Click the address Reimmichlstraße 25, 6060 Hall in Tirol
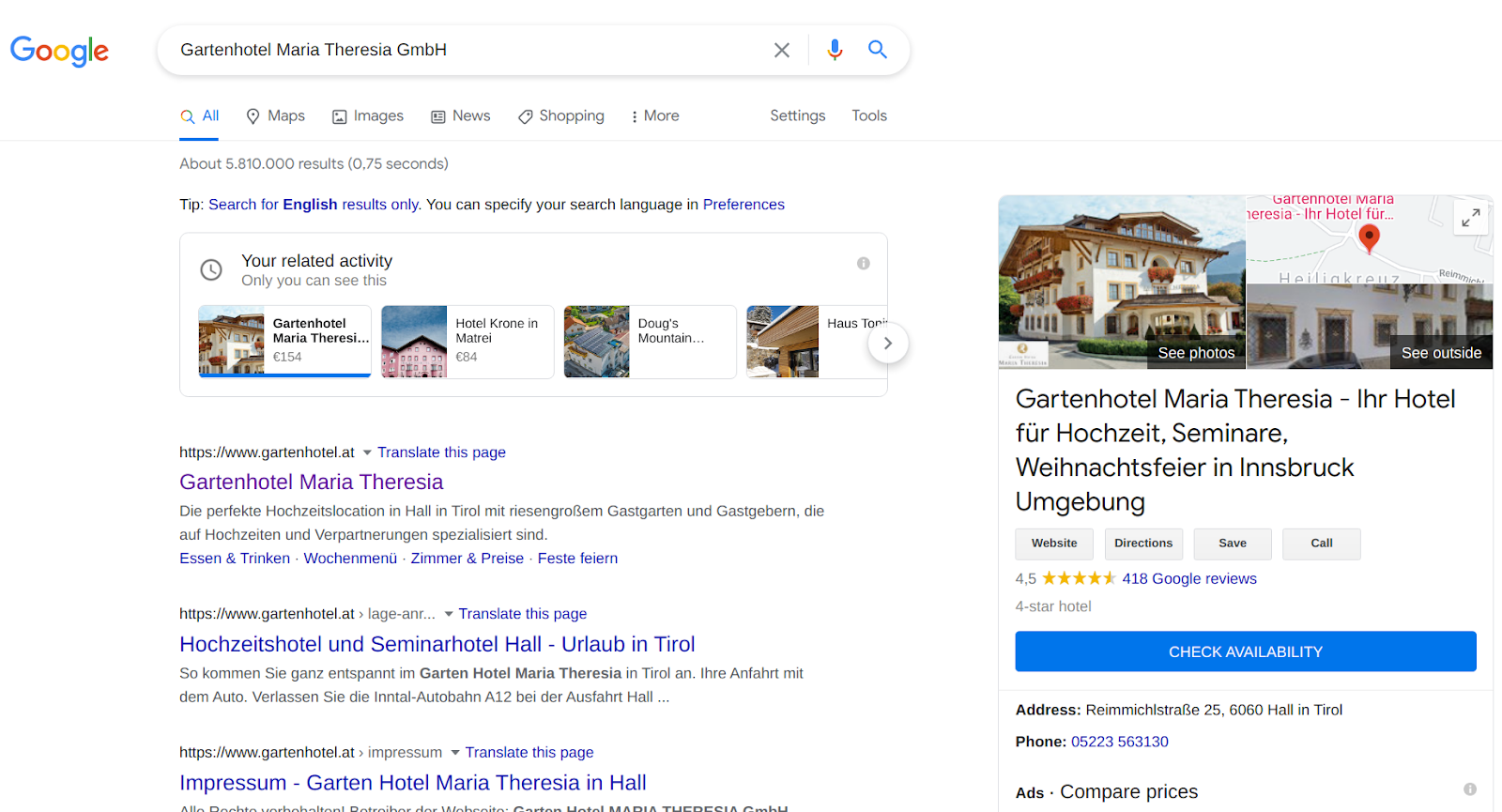The width and height of the screenshot is (1502, 812). coord(1214,711)
